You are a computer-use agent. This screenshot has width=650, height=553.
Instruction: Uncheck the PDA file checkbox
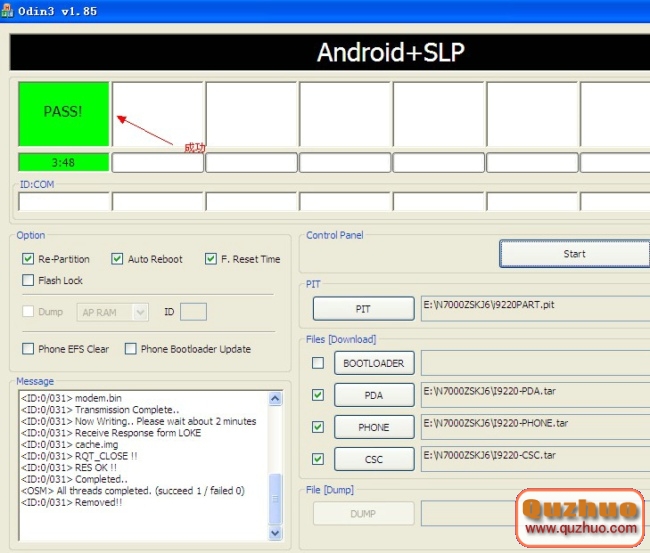[318, 395]
